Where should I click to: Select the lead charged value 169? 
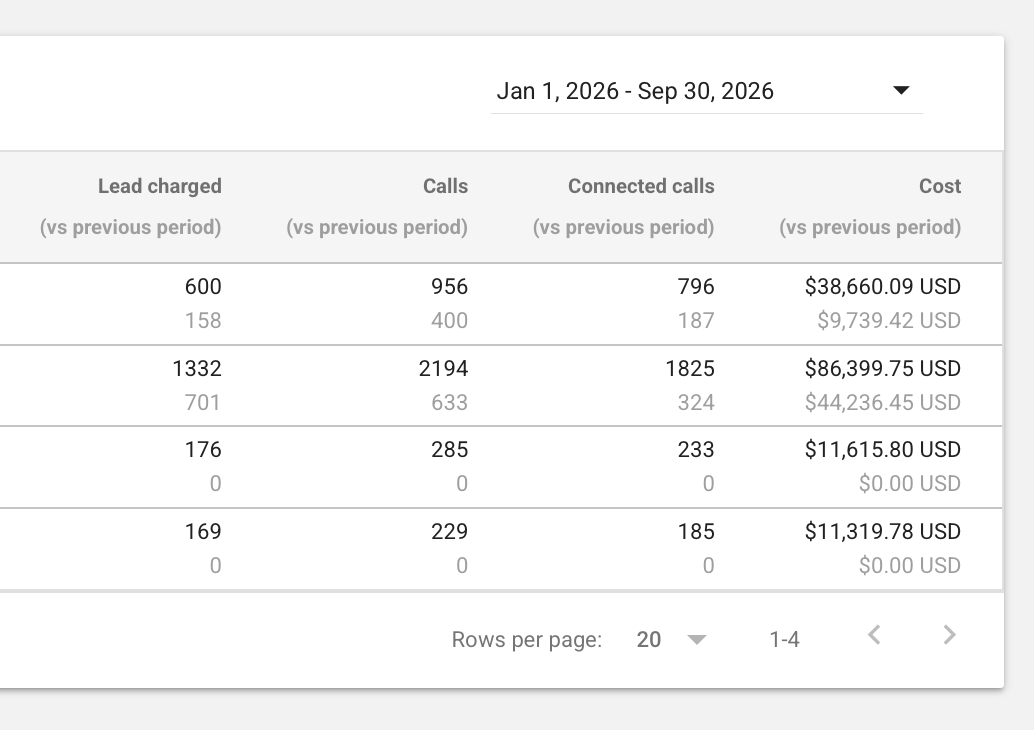202,531
